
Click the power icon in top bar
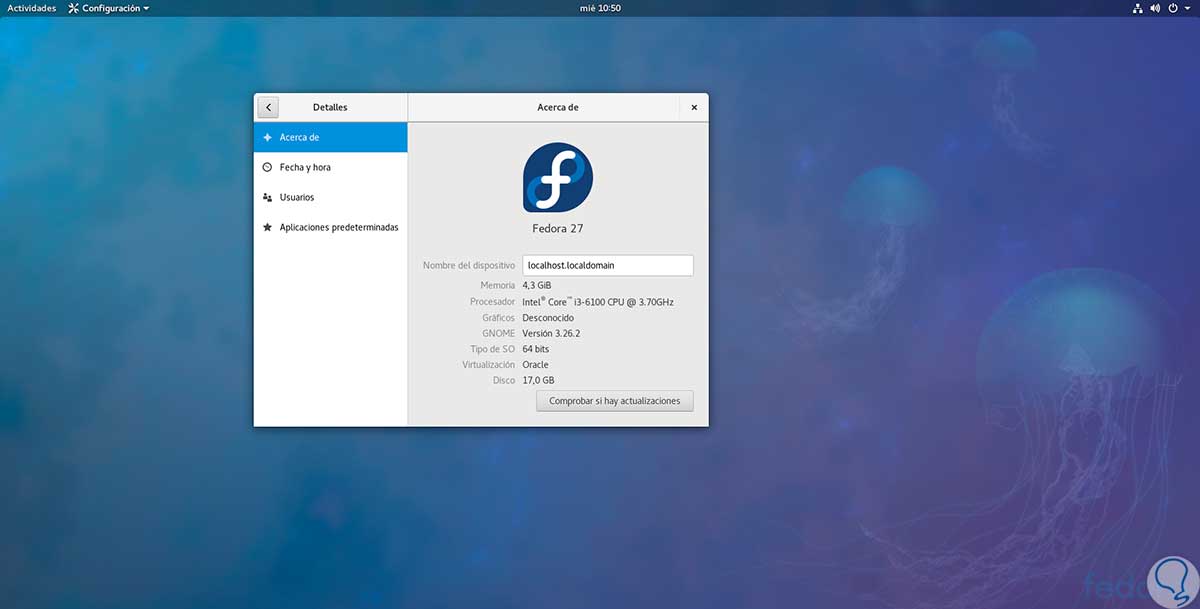1172,8
